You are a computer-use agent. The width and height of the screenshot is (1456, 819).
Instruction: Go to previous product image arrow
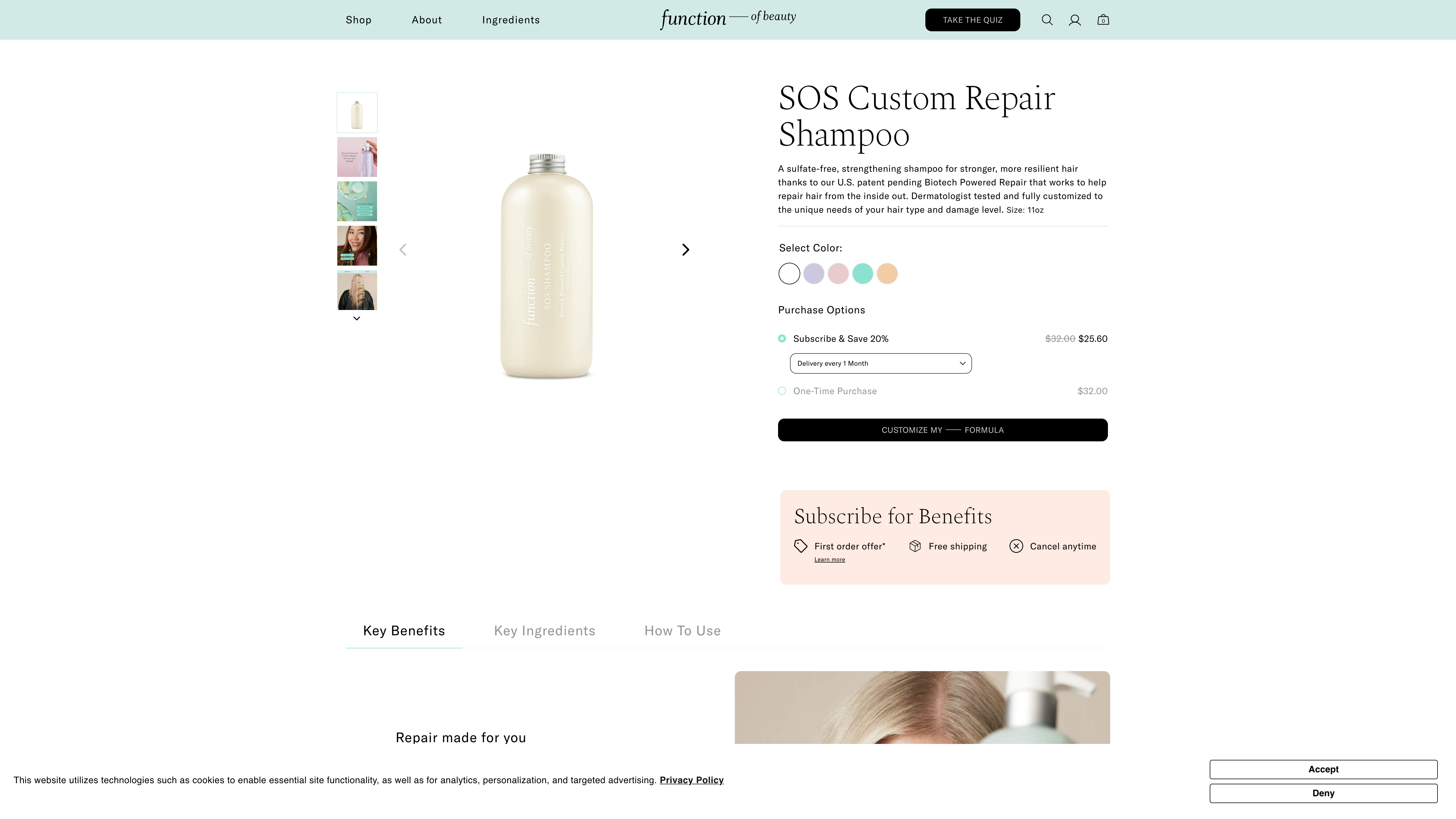pyautogui.click(x=402, y=249)
